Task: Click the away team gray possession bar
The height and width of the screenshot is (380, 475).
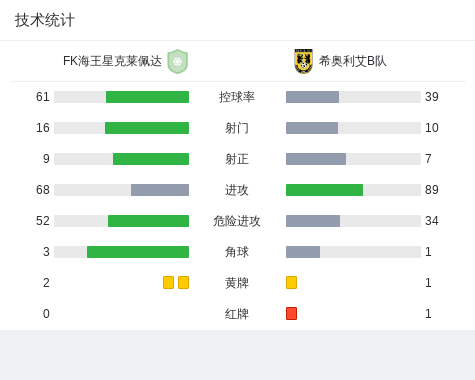Action: tap(312, 97)
